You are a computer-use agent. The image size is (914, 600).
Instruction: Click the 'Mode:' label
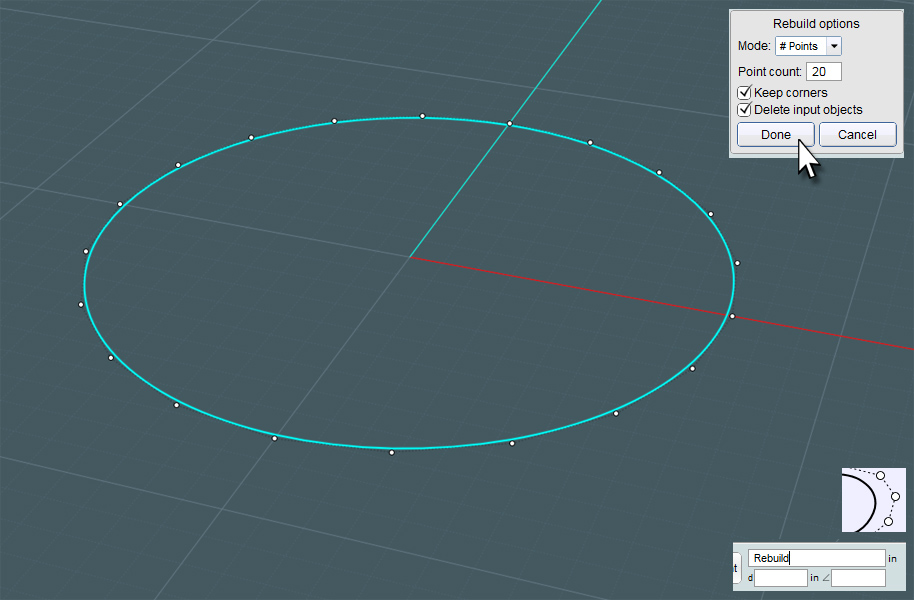click(x=754, y=46)
